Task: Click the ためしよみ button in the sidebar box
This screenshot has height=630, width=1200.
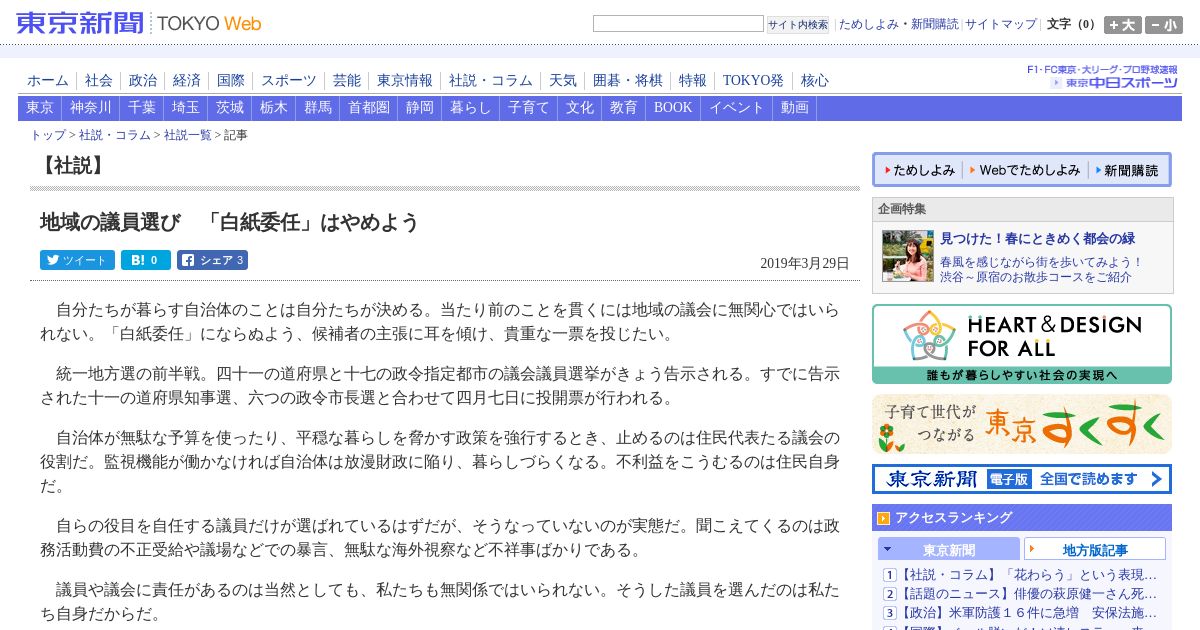Action: [919, 170]
